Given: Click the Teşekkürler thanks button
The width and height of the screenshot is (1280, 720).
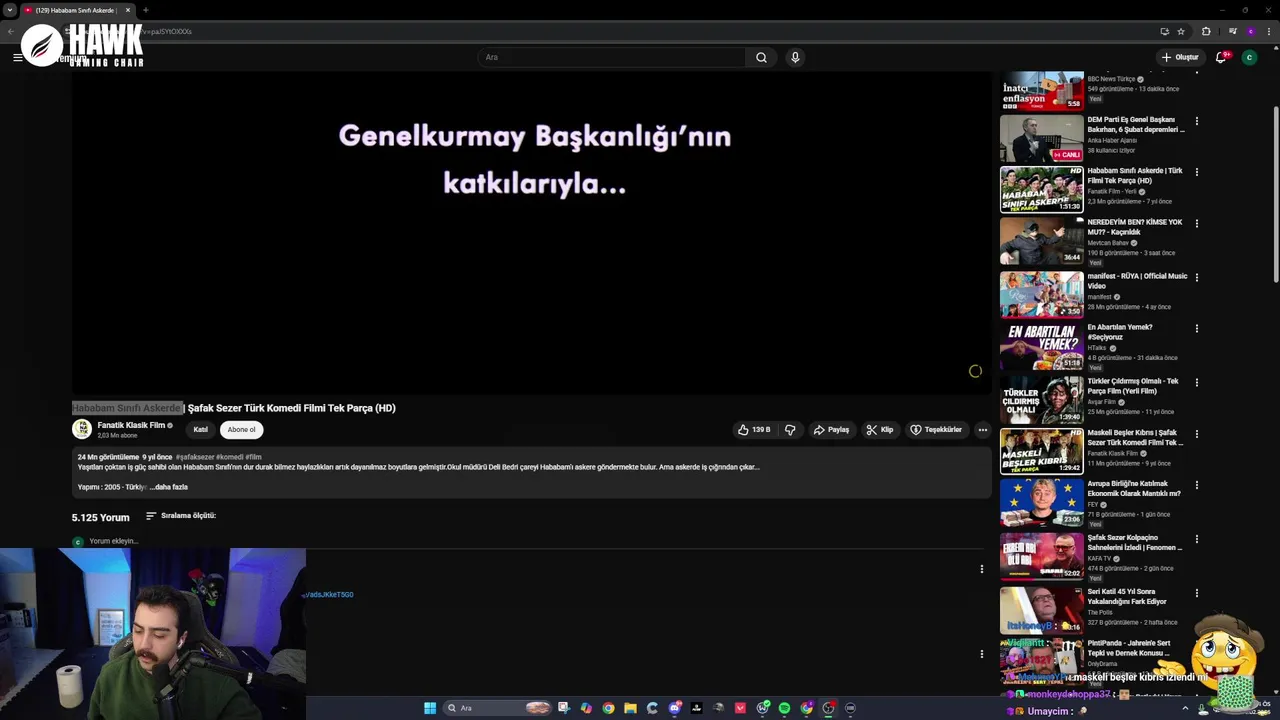Looking at the screenshot, I should 936,430.
